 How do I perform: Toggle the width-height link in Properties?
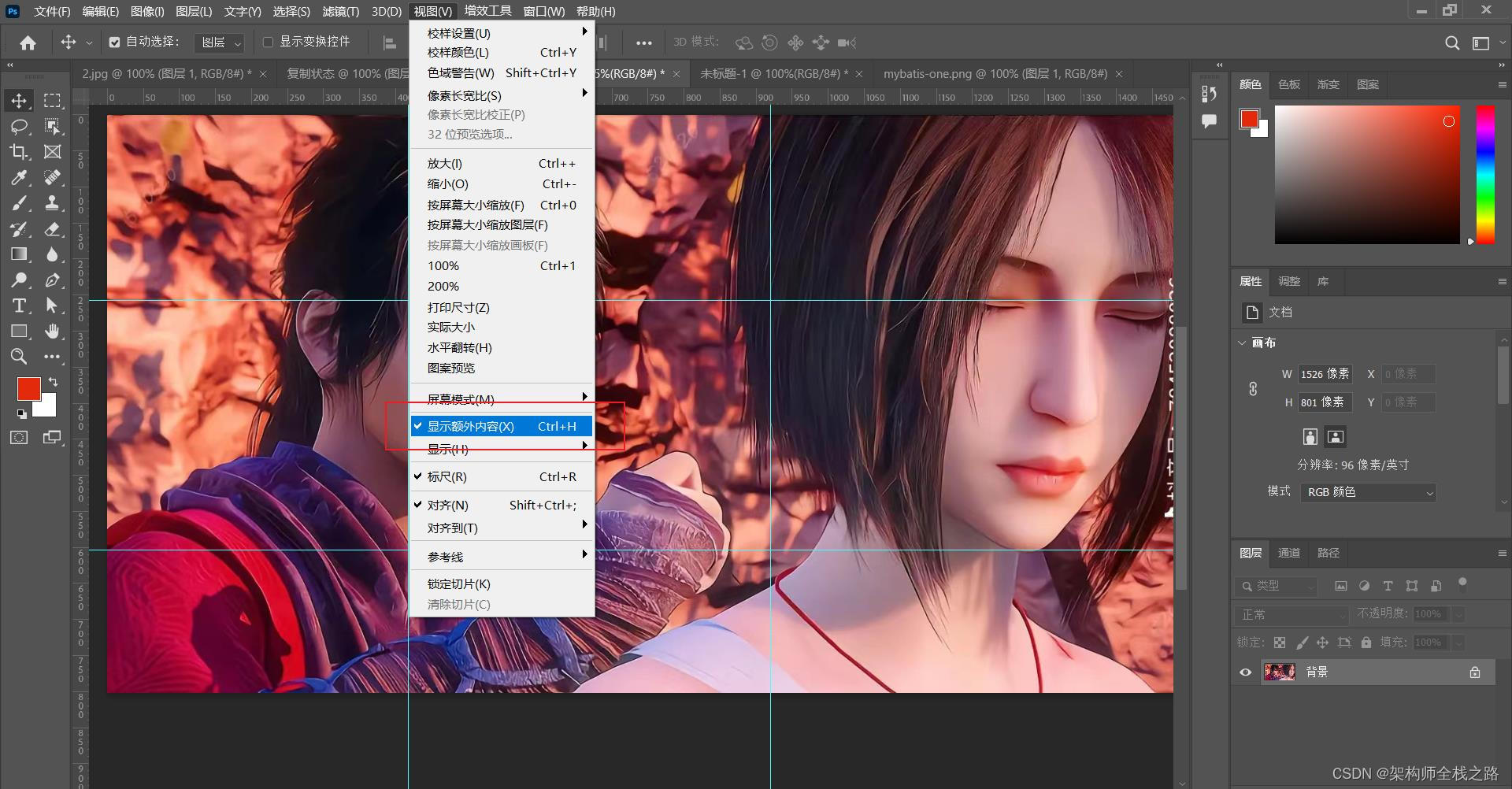(x=1253, y=389)
